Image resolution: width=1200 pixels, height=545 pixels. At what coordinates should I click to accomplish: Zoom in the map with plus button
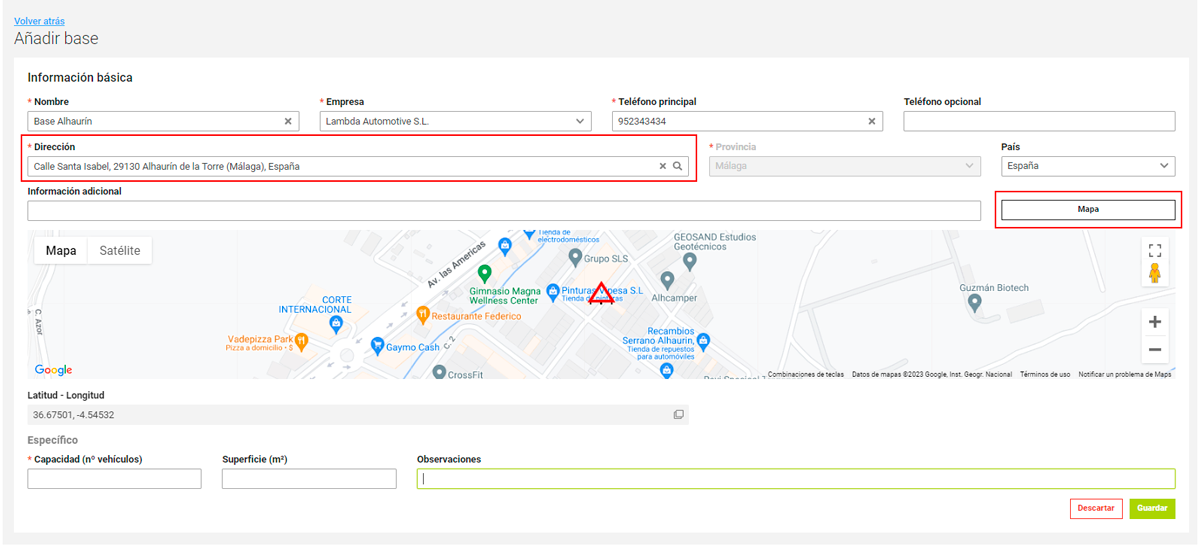1155,322
